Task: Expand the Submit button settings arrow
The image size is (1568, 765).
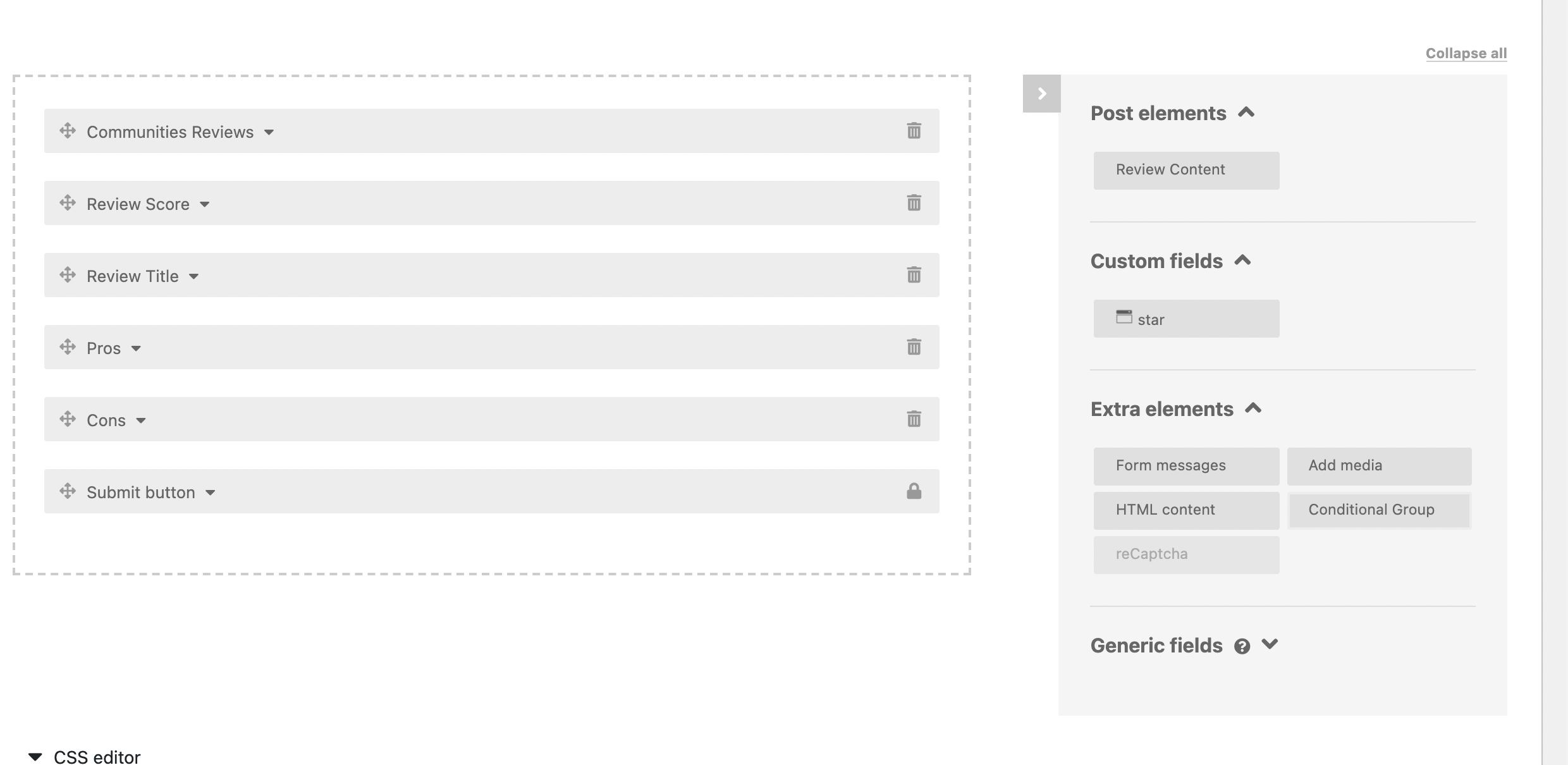Action: [x=211, y=493]
